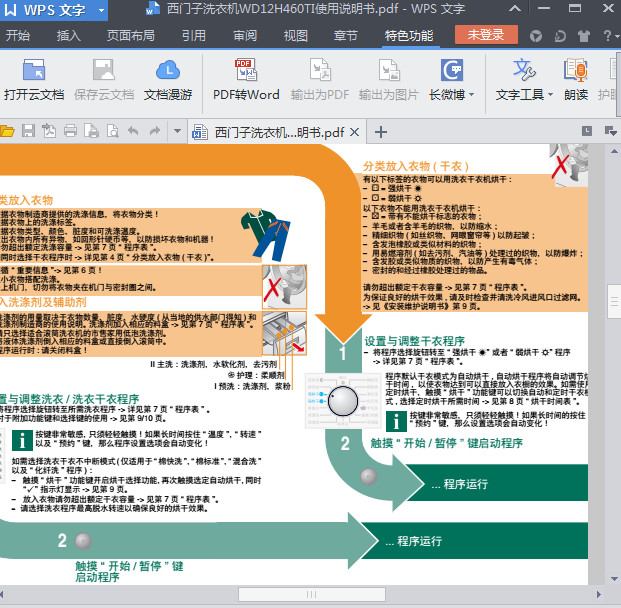621x608 pixels.
Task: Click the open folder icon in quick toolbar
Action: click(x=7, y=131)
